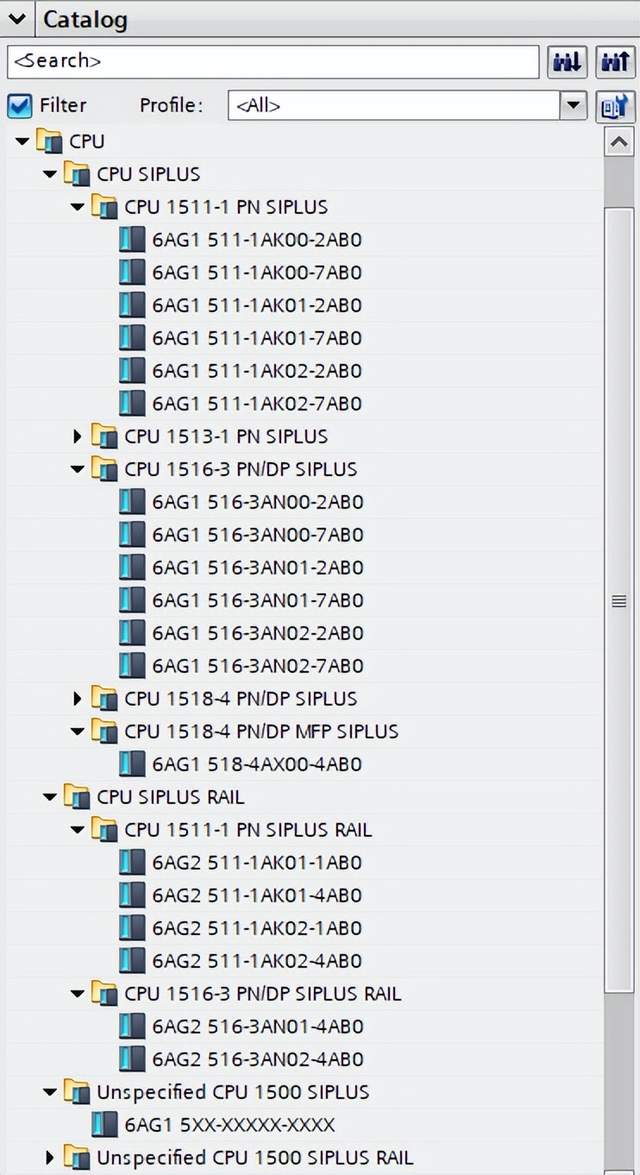Select the module icon for 6AG1 511-1AK00-7AB0
Image resolution: width=640 pixels, height=1175 pixels.
[x=132, y=273]
